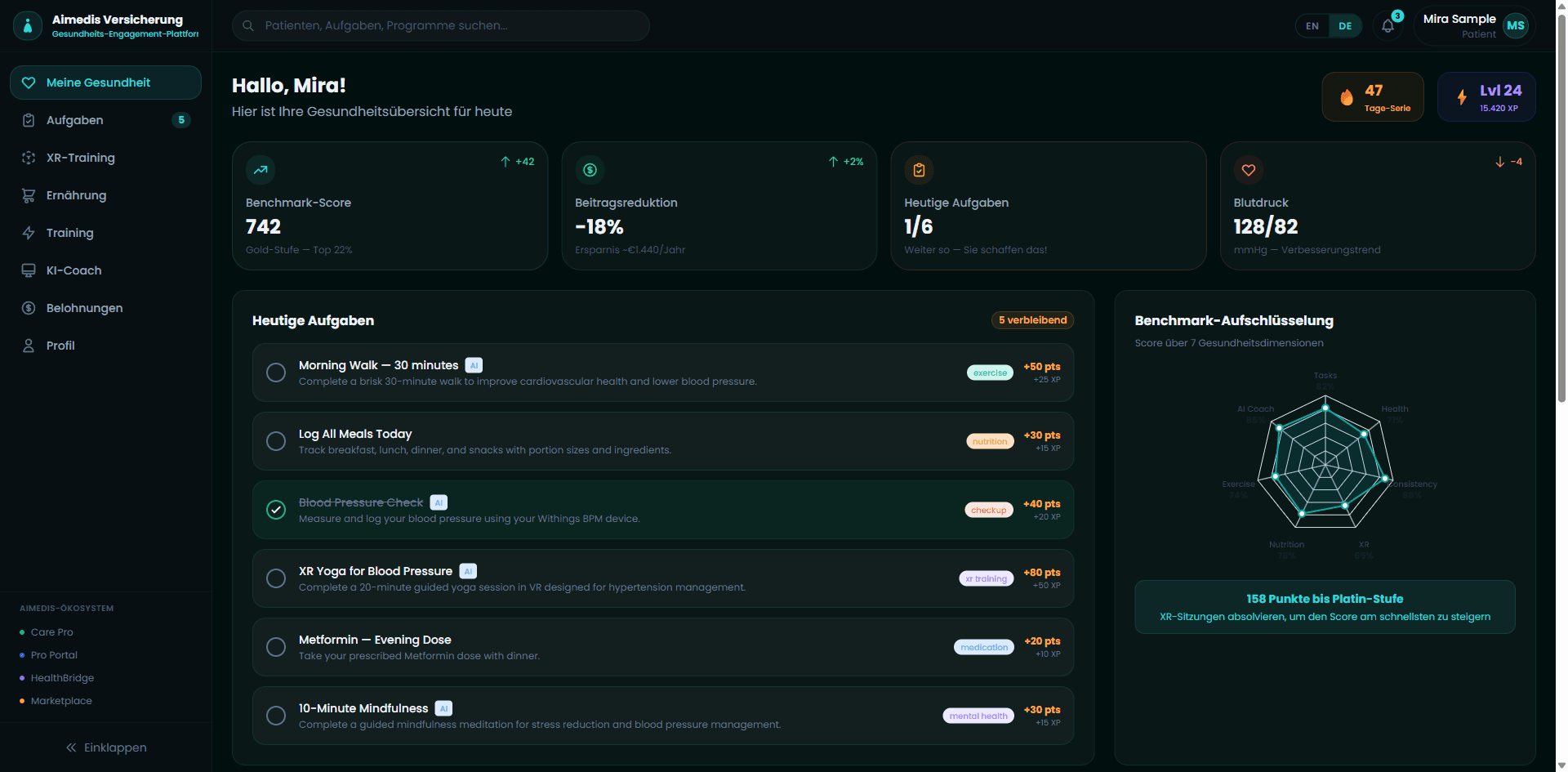Click the 158 Punkte bis Platin-Stufe banner
Viewport: 1568px width, 772px height.
pos(1325,607)
